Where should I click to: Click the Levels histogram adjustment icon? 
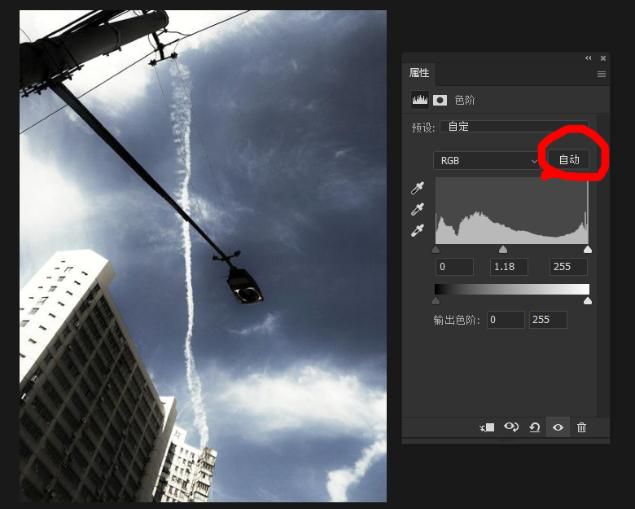click(420, 100)
